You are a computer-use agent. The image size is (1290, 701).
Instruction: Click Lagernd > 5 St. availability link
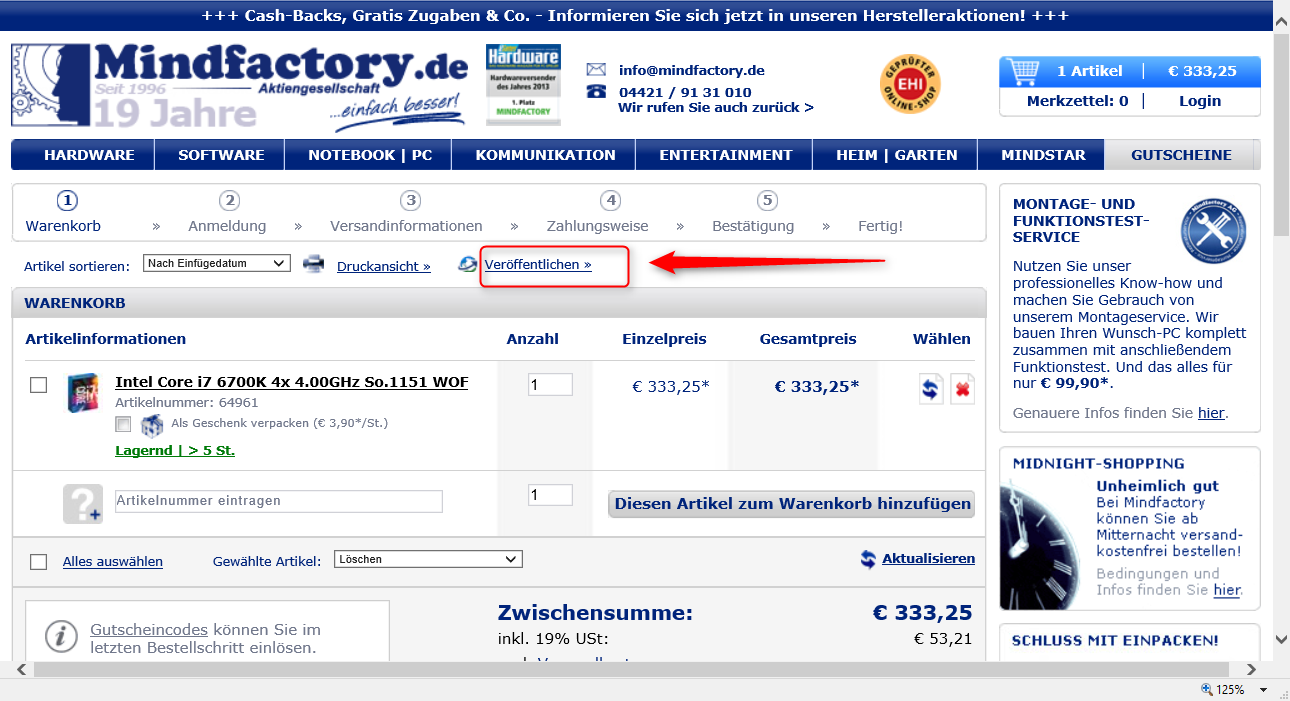click(x=175, y=450)
